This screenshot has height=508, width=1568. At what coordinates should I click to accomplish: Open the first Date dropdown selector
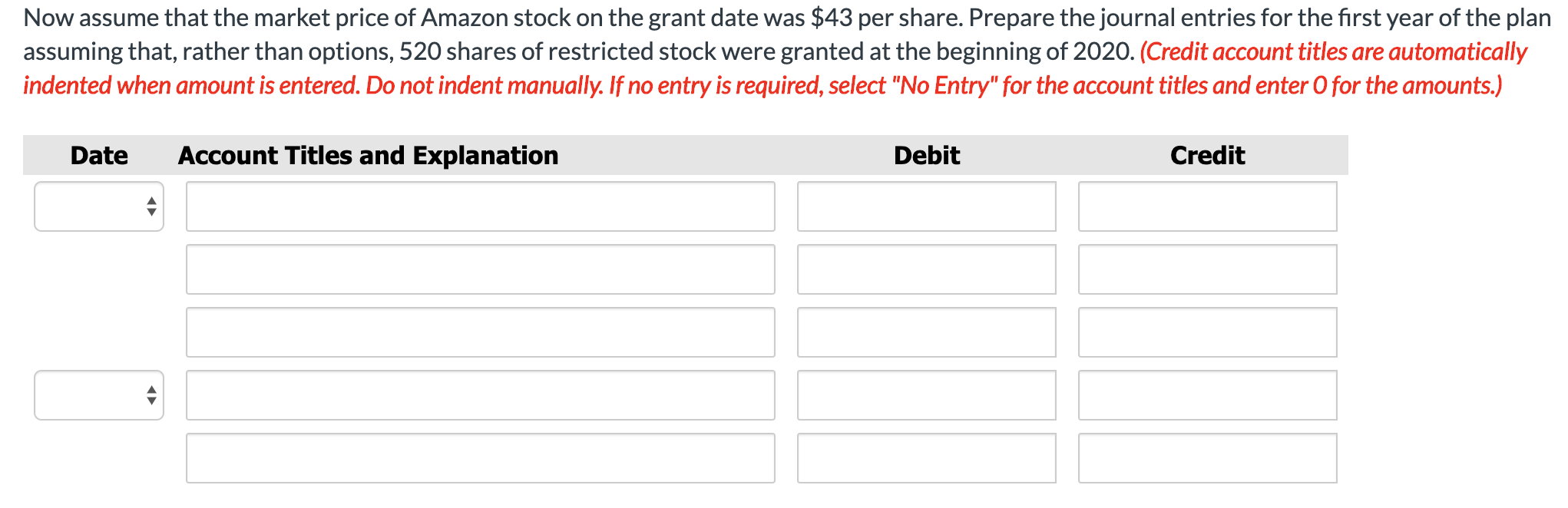(x=98, y=206)
